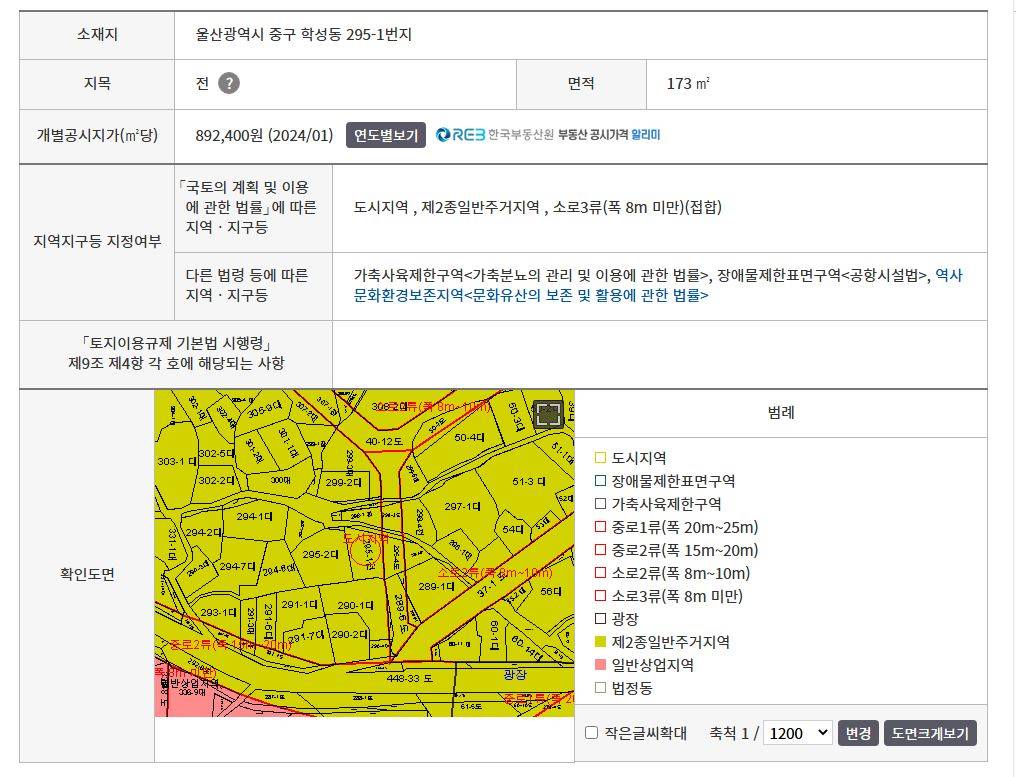Click the 중로1류(폭 20m~25m) legend swatch
Viewport: 1016px width, 777px height.
pos(600,527)
